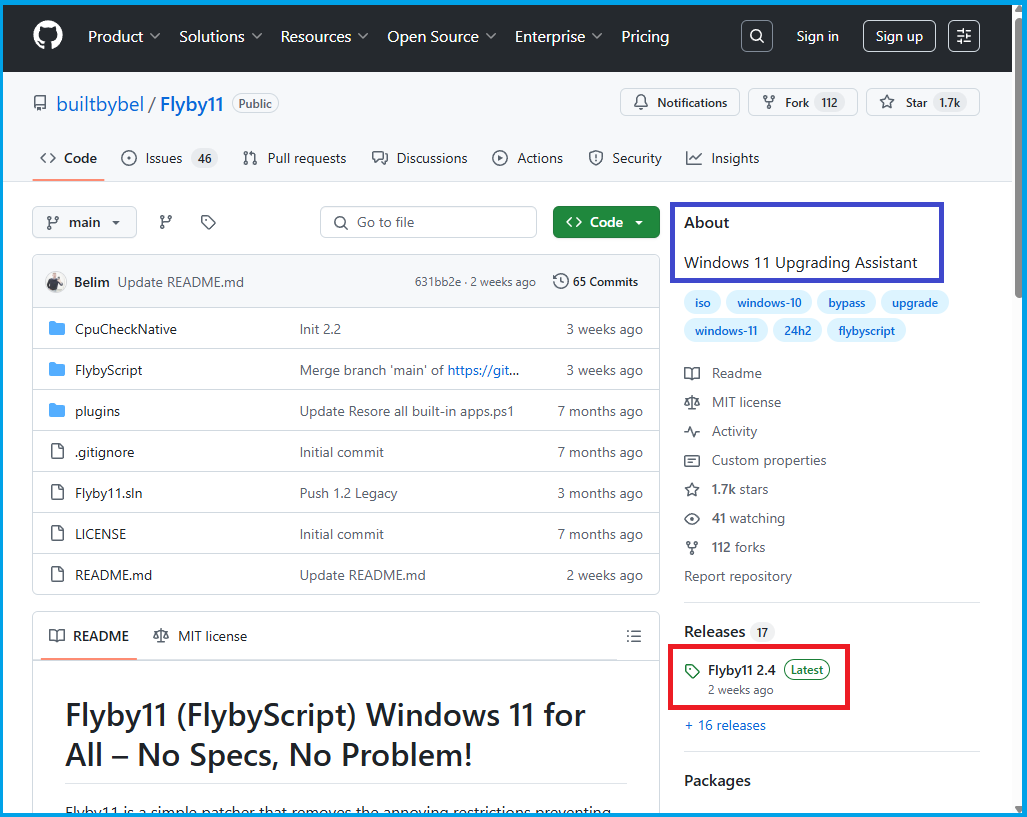The height and width of the screenshot is (817, 1027).
Task: Select the iso topic tag
Action: tap(702, 303)
